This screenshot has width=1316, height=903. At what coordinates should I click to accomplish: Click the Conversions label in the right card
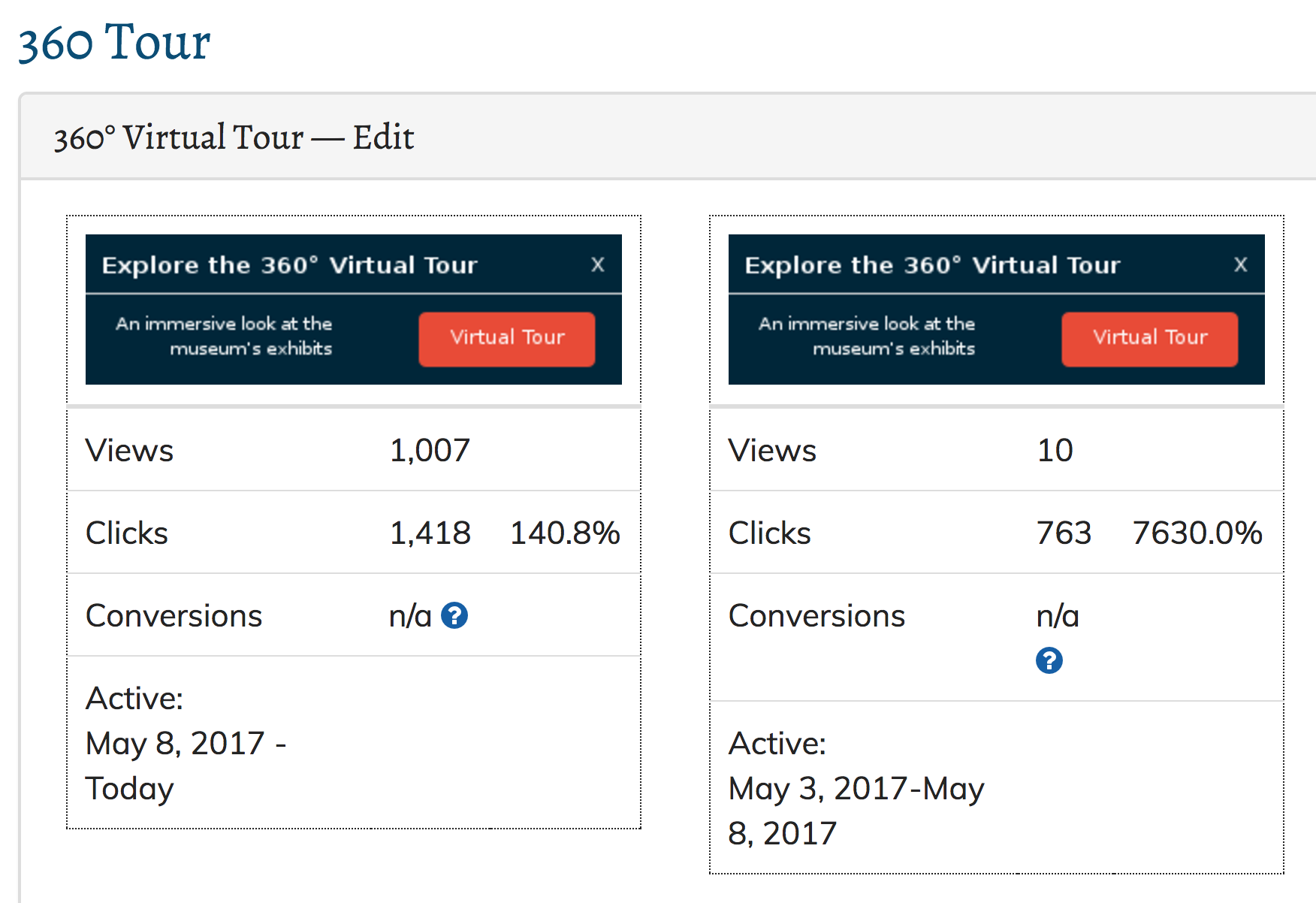pyautogui.click(x=816, y=615)
